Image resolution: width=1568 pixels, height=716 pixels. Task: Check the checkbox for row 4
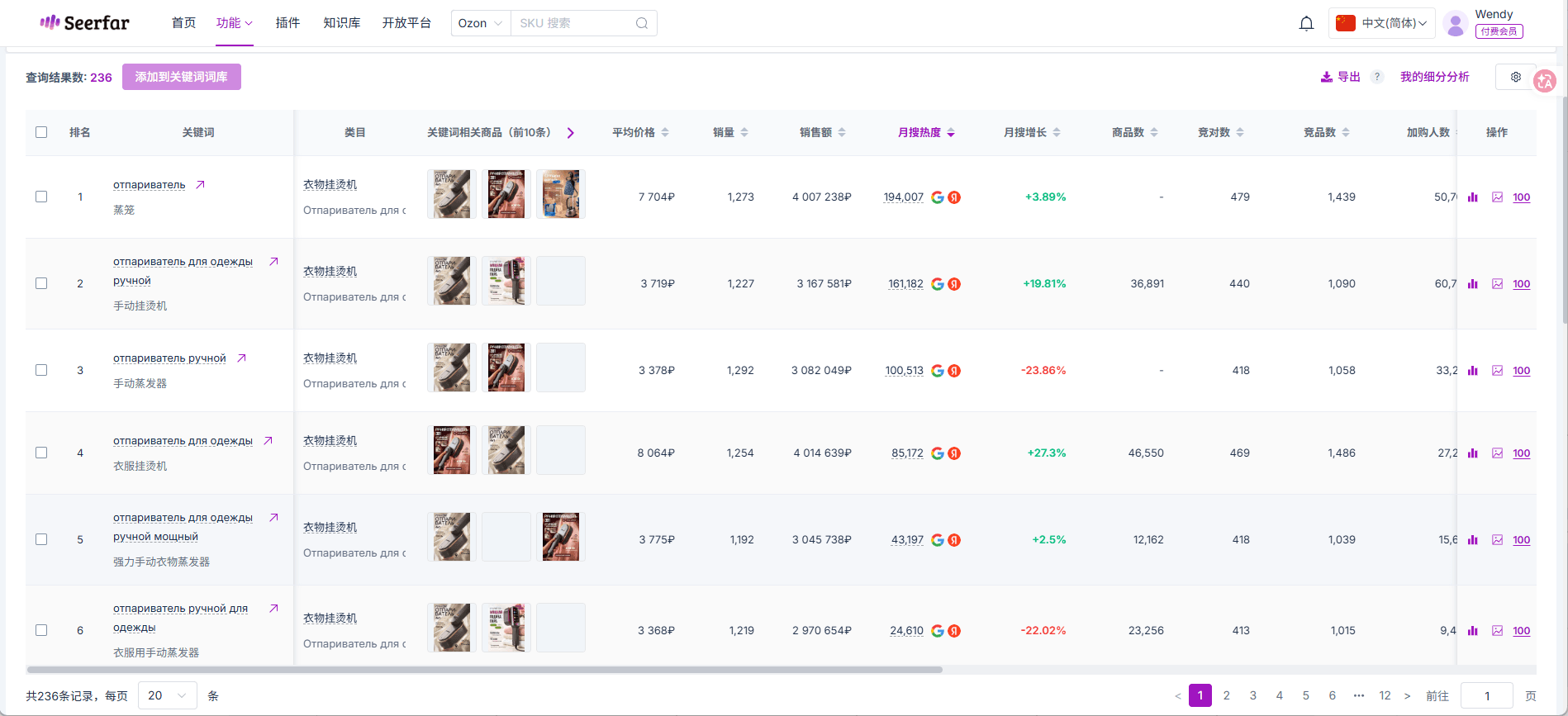coord(41,453)
